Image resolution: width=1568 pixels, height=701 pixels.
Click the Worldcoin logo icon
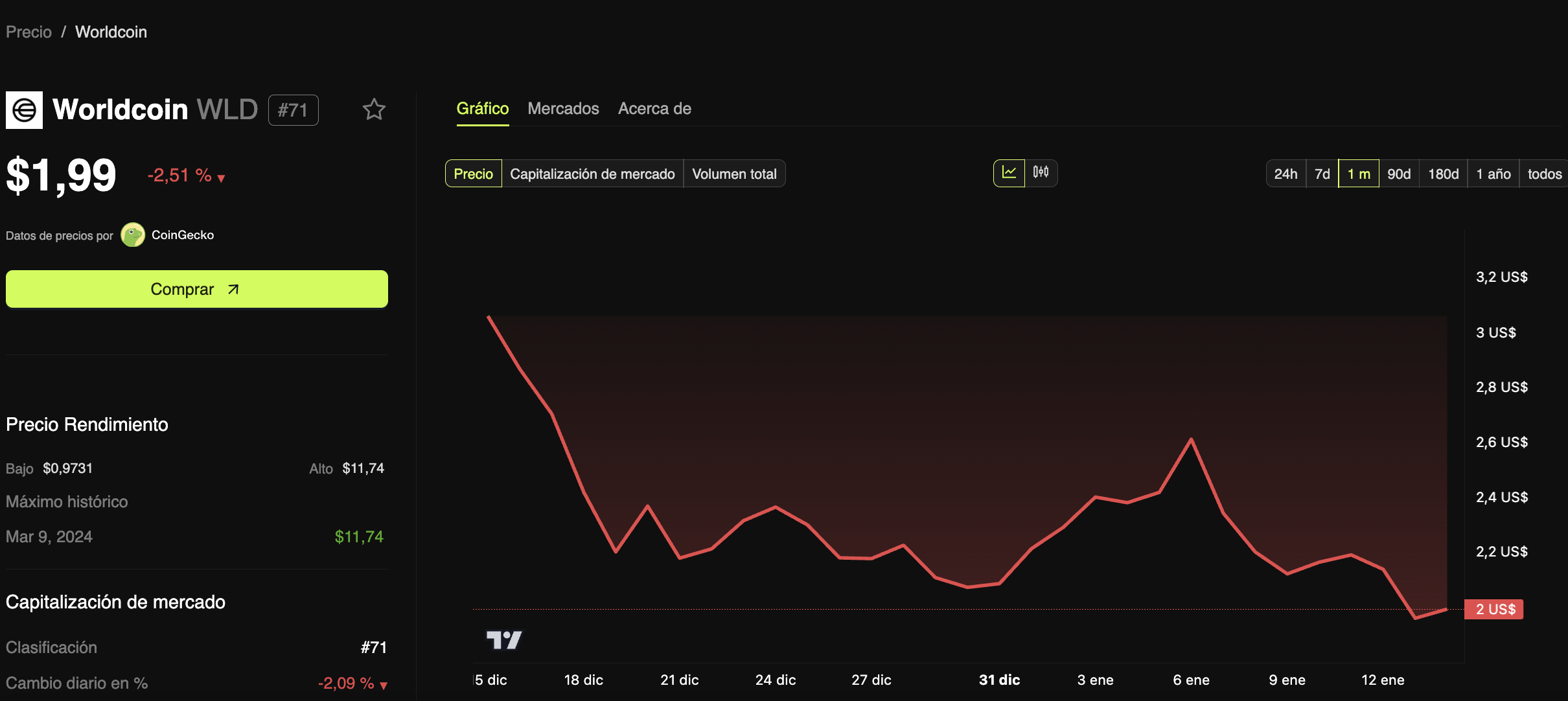point(25,110)
